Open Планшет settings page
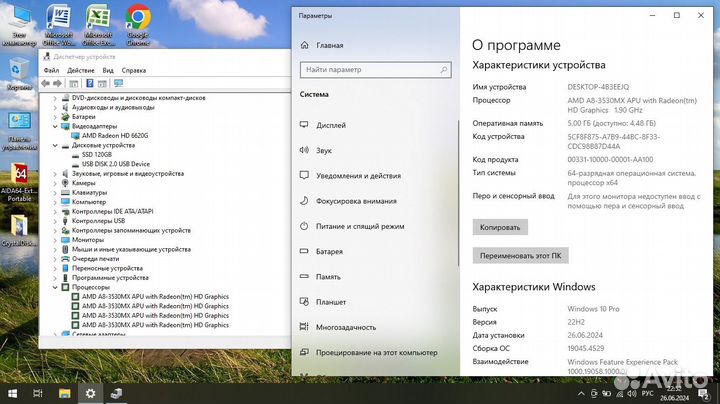 [x=331, y=302]
